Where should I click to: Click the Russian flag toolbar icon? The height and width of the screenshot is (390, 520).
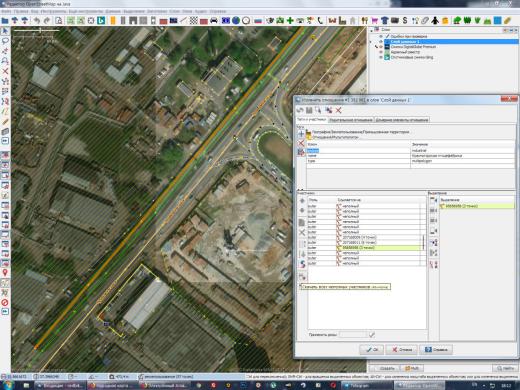(x=258, y=21)
